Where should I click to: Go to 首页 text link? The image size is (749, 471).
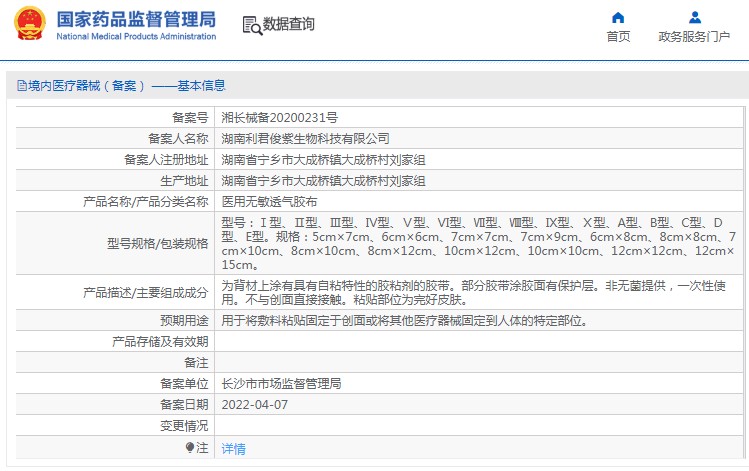pos(618,37)
